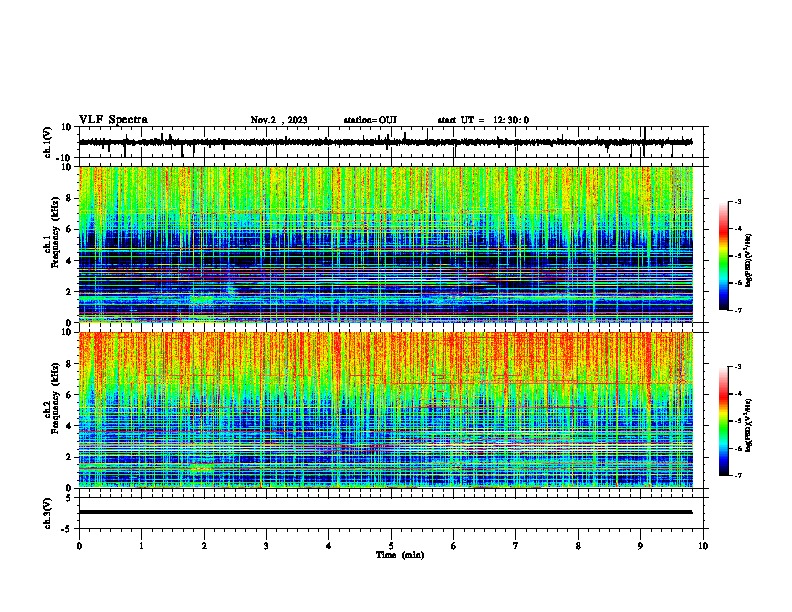792x612 pixels.
Task: Click time axis tick label "7"
Action: pos(516,546)
